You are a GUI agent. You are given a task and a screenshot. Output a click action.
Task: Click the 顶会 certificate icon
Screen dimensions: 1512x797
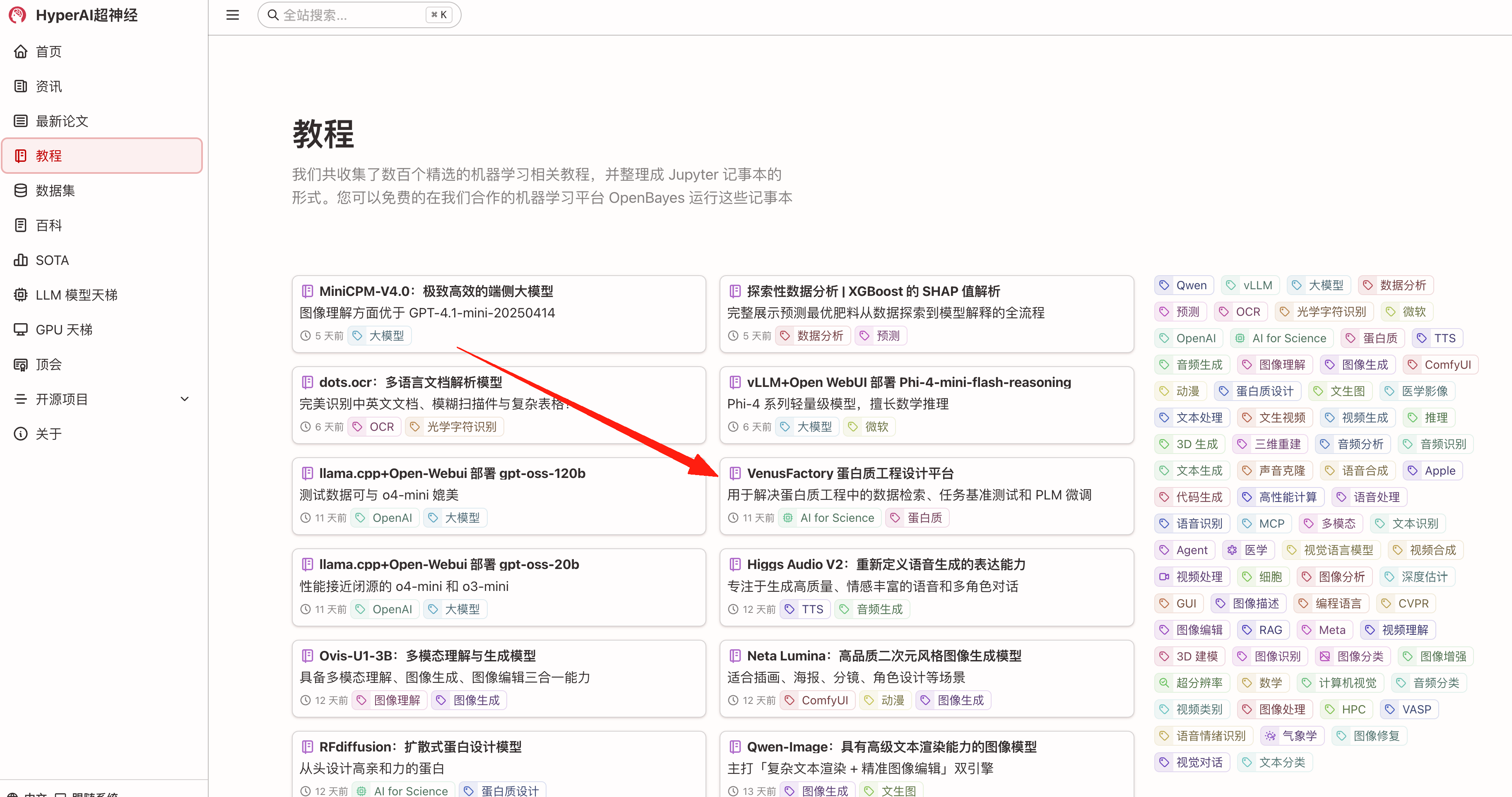click(x=21, y=365)
